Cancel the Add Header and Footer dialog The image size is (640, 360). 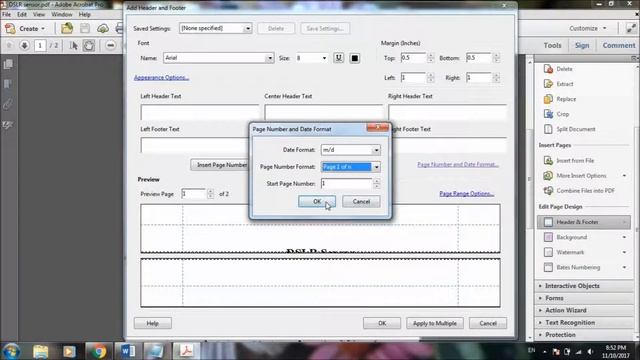[x=488, y=323]
